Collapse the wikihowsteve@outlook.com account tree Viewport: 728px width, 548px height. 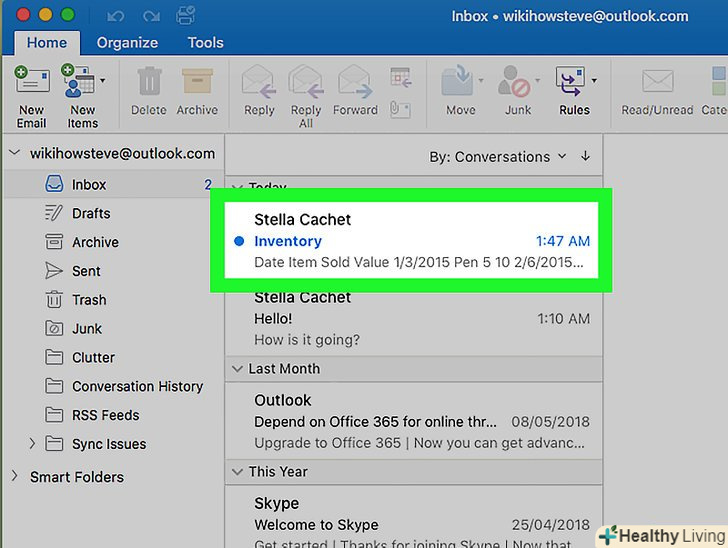click(x=14, y=154)
